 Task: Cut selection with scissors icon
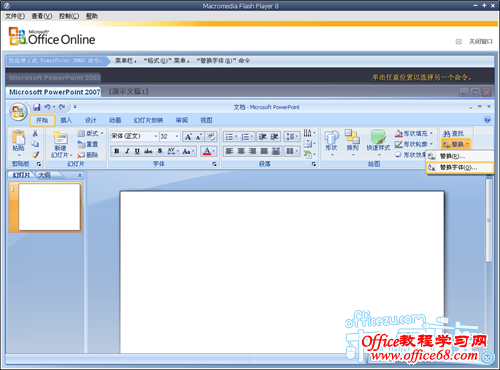[35, 133]
